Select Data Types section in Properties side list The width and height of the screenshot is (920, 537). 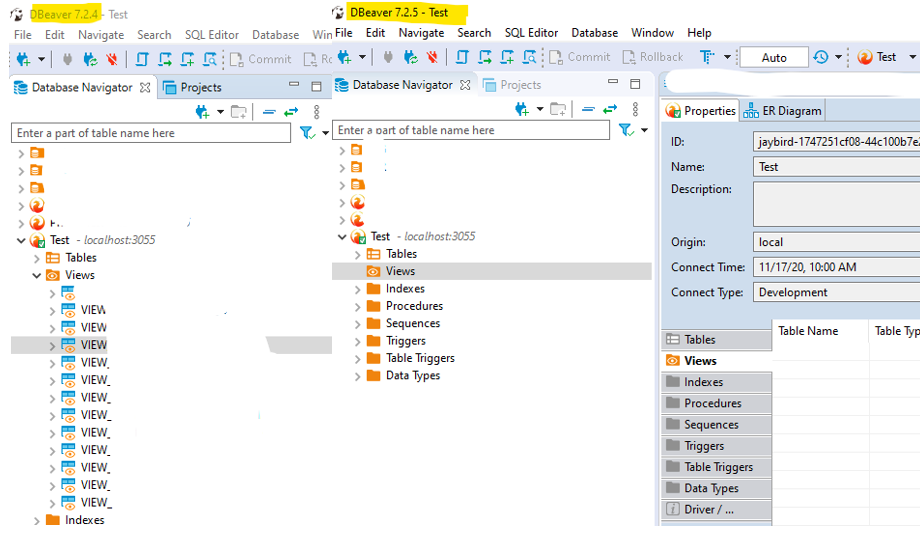(x=717, y=488)
